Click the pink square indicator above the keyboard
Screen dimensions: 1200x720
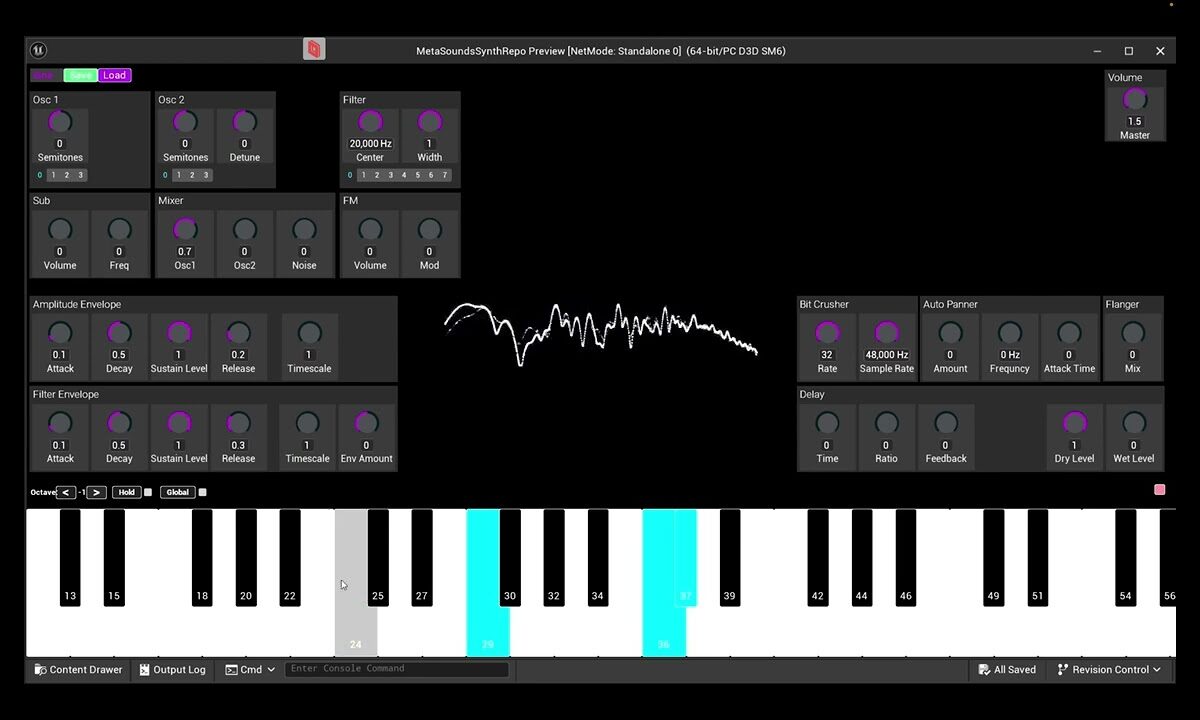[1160, 490]
